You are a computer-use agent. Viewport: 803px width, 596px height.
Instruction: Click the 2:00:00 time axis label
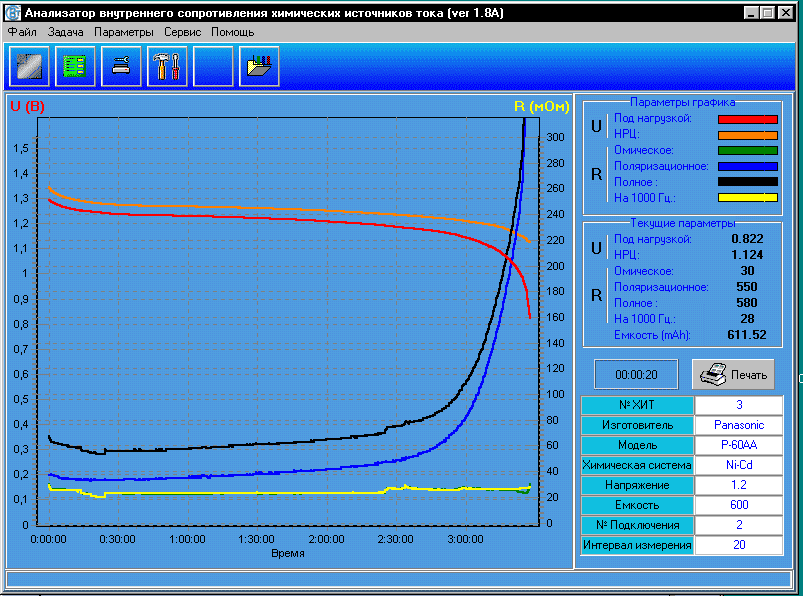click(326, 539)
